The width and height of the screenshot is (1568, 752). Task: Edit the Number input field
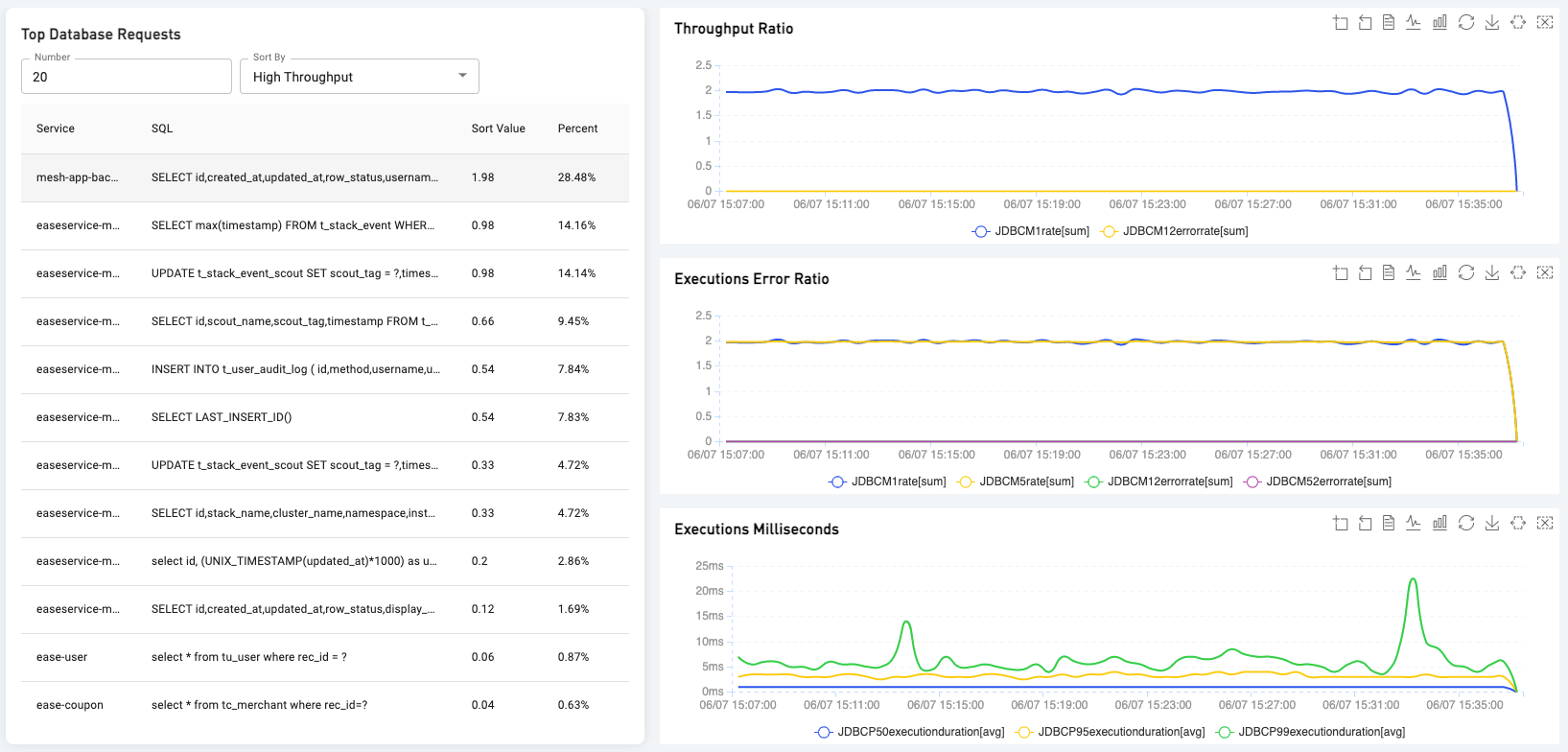[127, 77]
